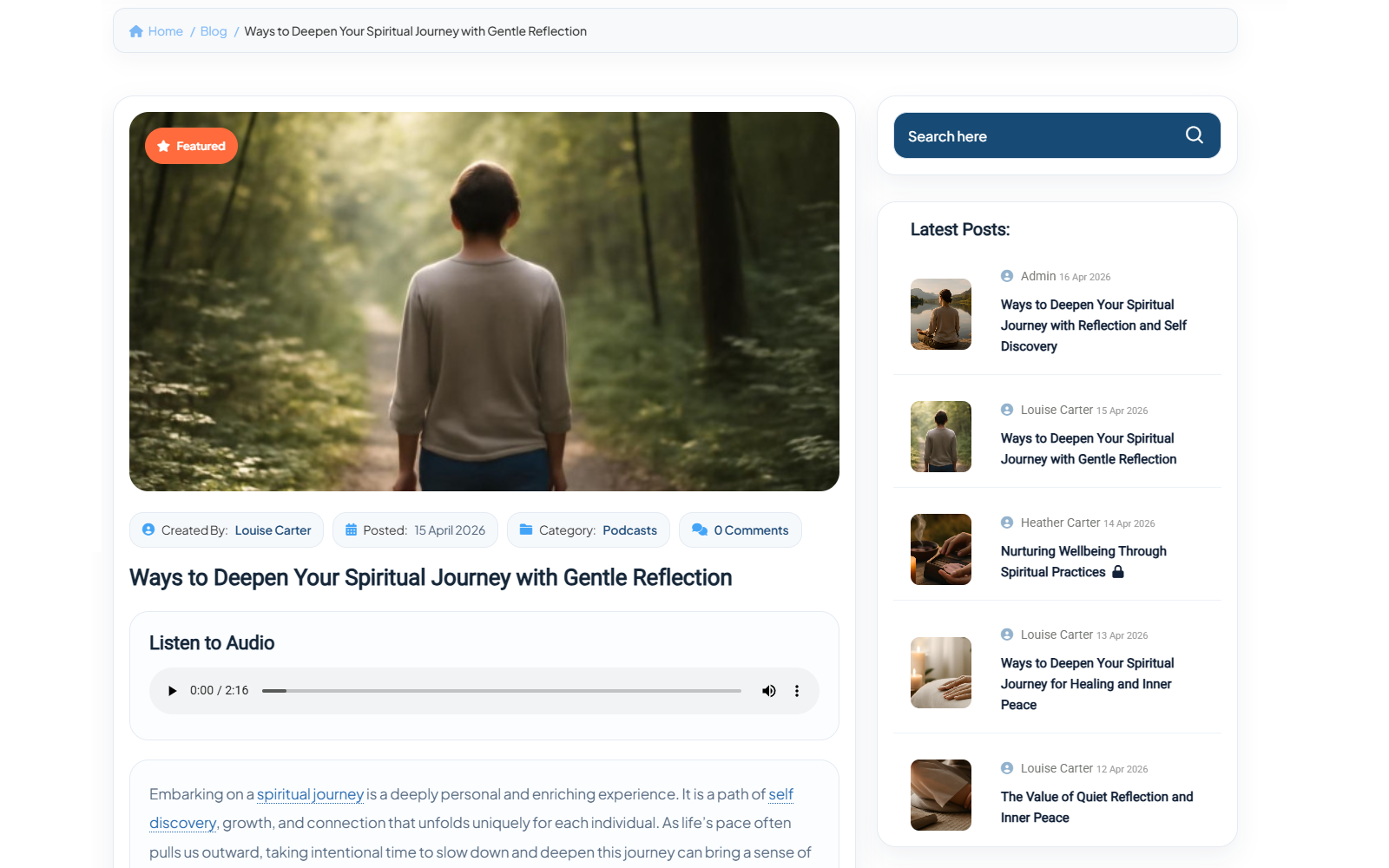
Task: Click the Search here input field
Action: [x=998, y=135]
